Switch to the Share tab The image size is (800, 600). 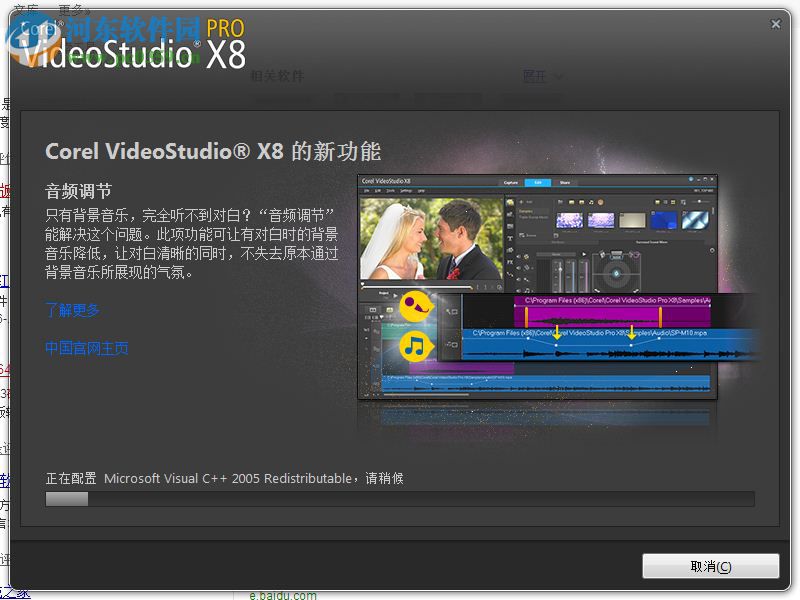tap(564, 182)
